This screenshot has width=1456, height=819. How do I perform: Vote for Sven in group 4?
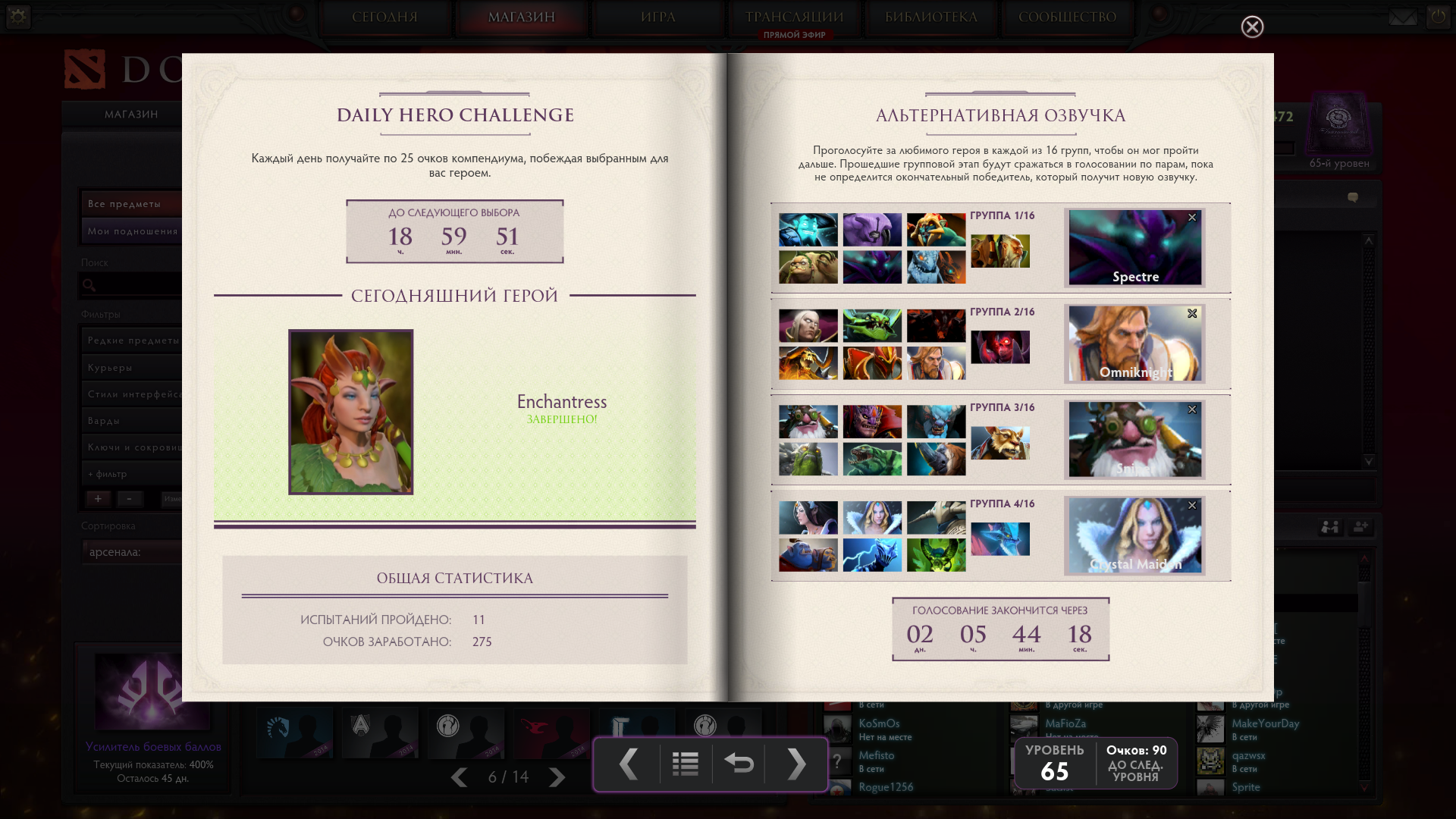pos(937,517)
